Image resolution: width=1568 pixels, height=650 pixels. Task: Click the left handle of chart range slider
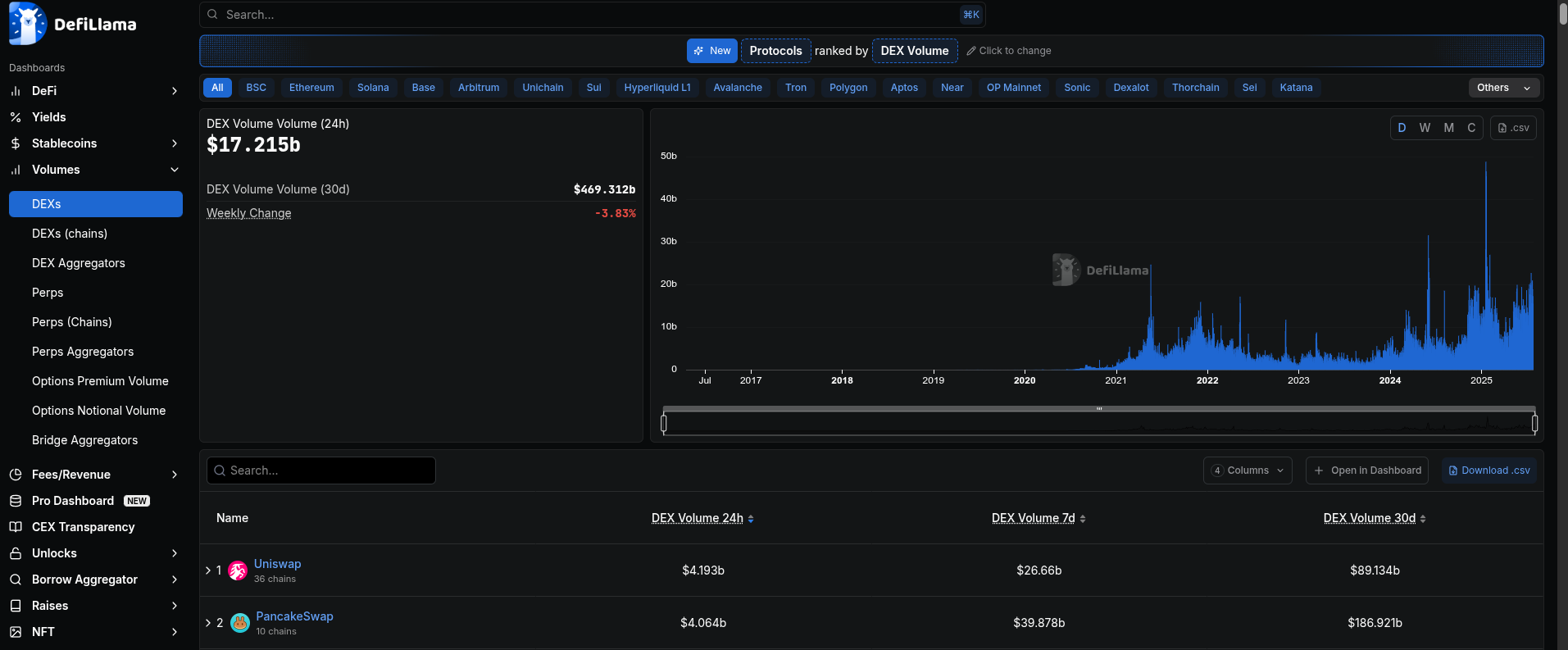pyautogui.click(x=664, y=423)
